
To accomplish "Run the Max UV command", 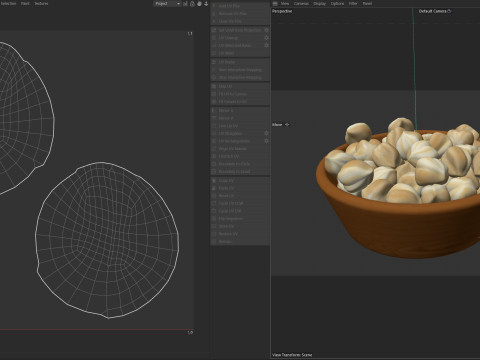I will click(x=240, y=86).
